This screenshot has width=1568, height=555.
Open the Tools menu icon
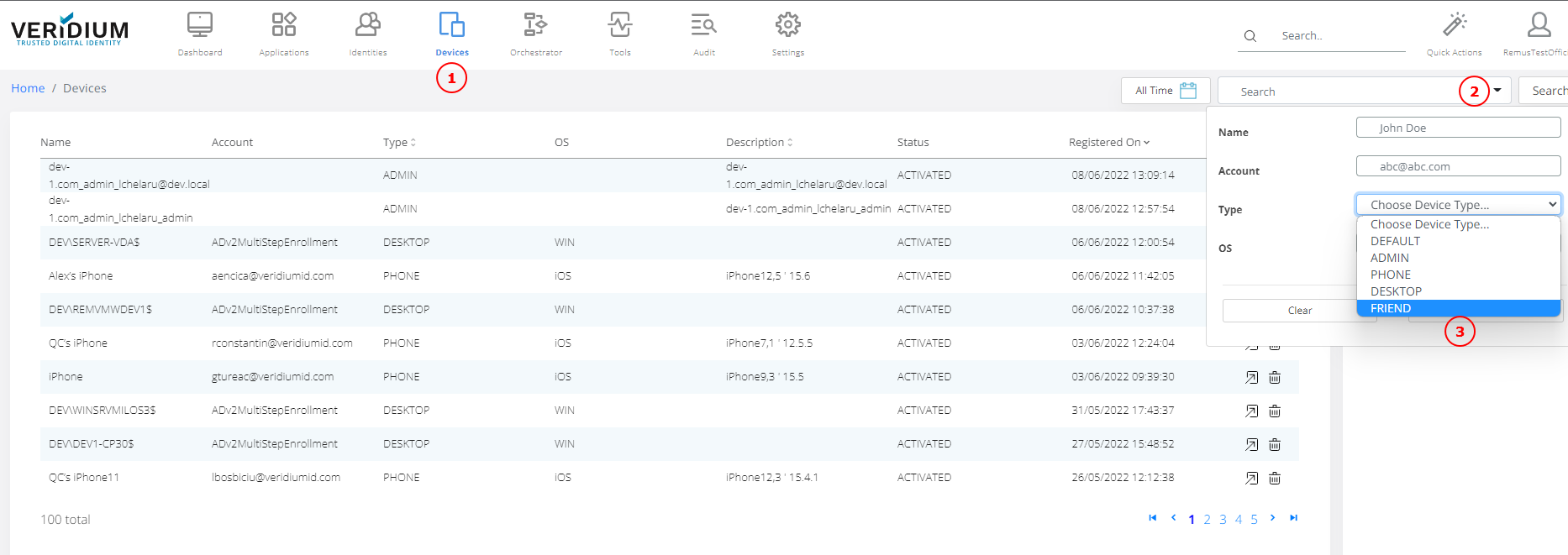(620, 34)
